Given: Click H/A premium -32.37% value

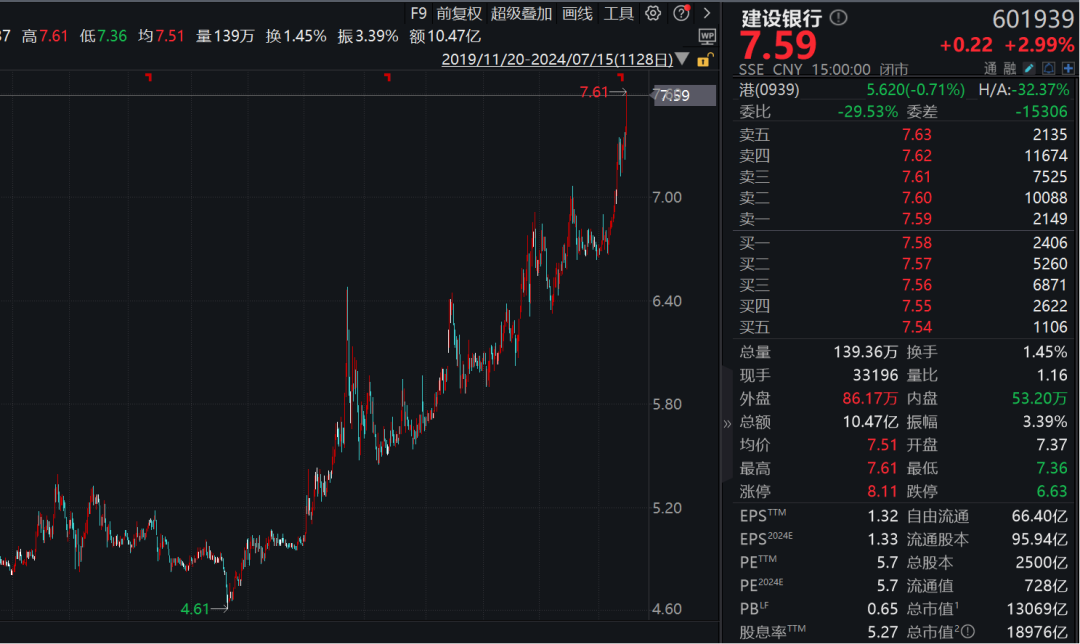Looking at the screenshot, I should click(1039, 90).
